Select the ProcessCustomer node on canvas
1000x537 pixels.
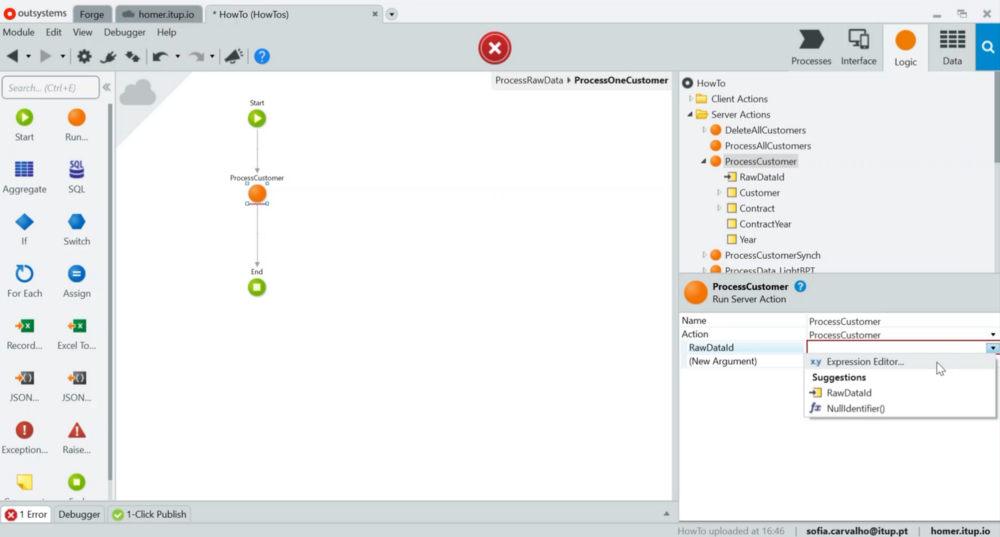point(257,193)
